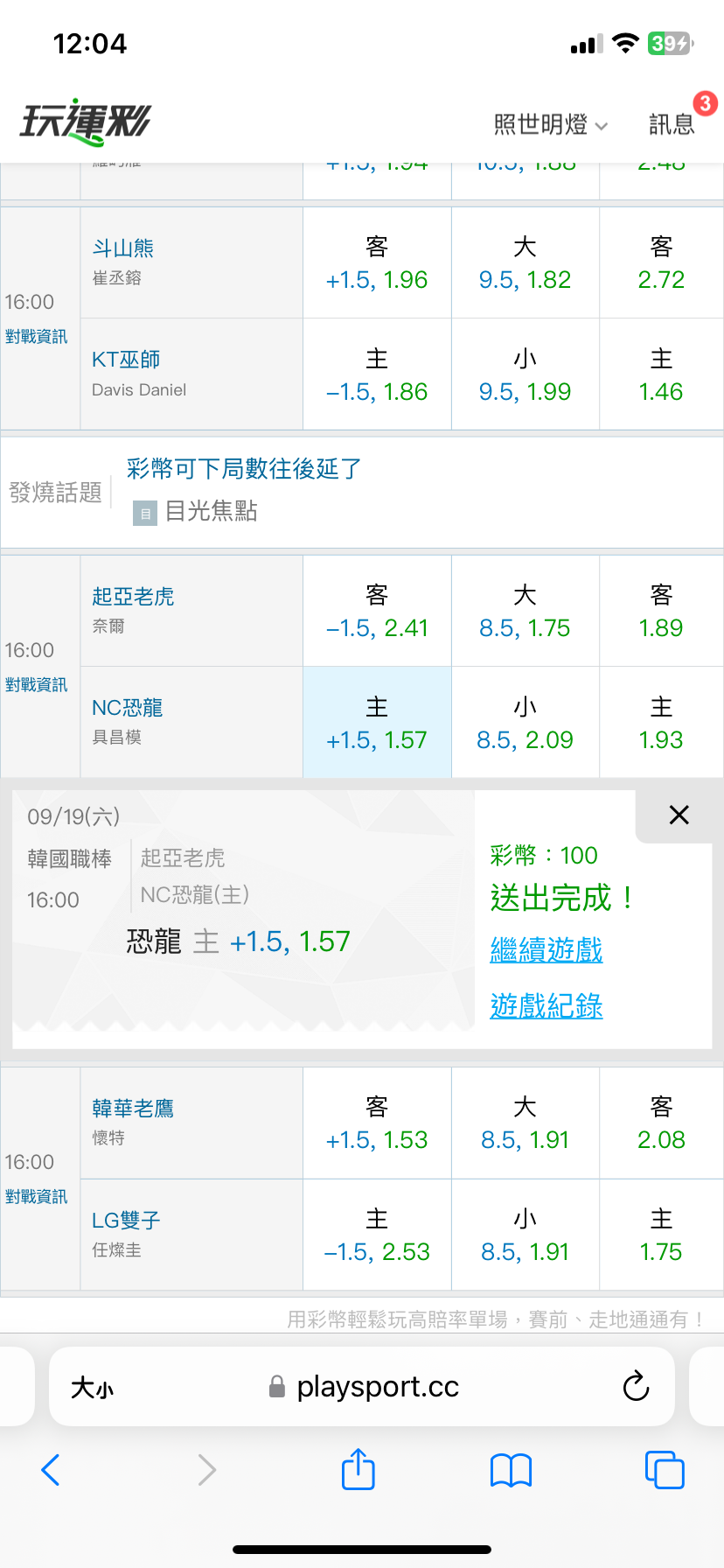Show Safari tabs overview

coord(665,1470)
